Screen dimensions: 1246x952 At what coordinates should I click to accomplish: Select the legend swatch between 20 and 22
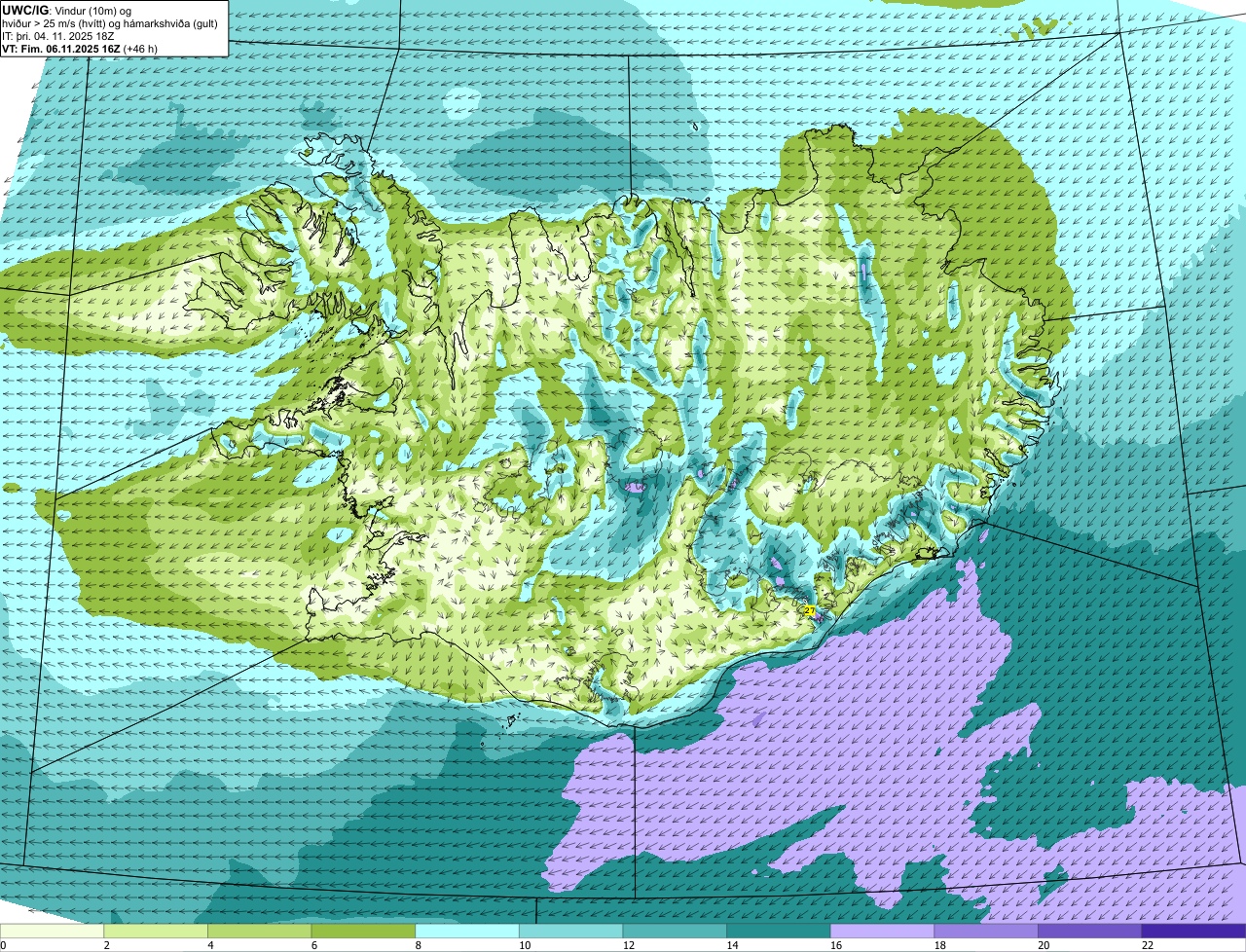1090,931
